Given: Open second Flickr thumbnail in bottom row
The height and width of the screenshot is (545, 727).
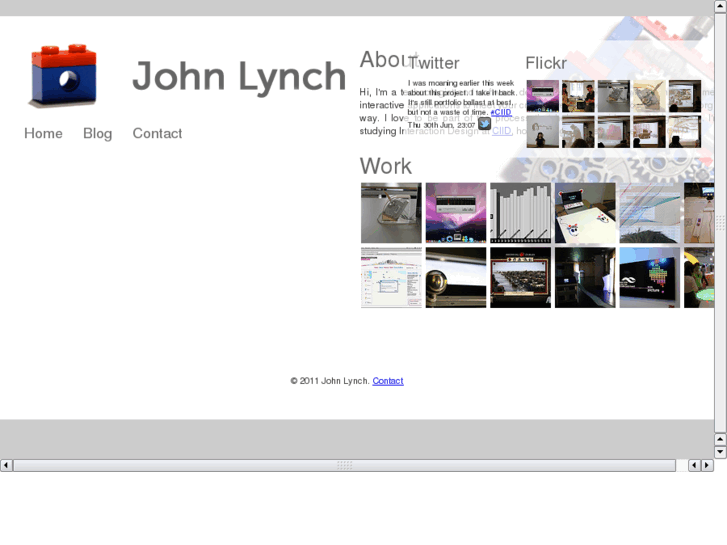Looking at the screenshot, I should click(x=578, y=132).
